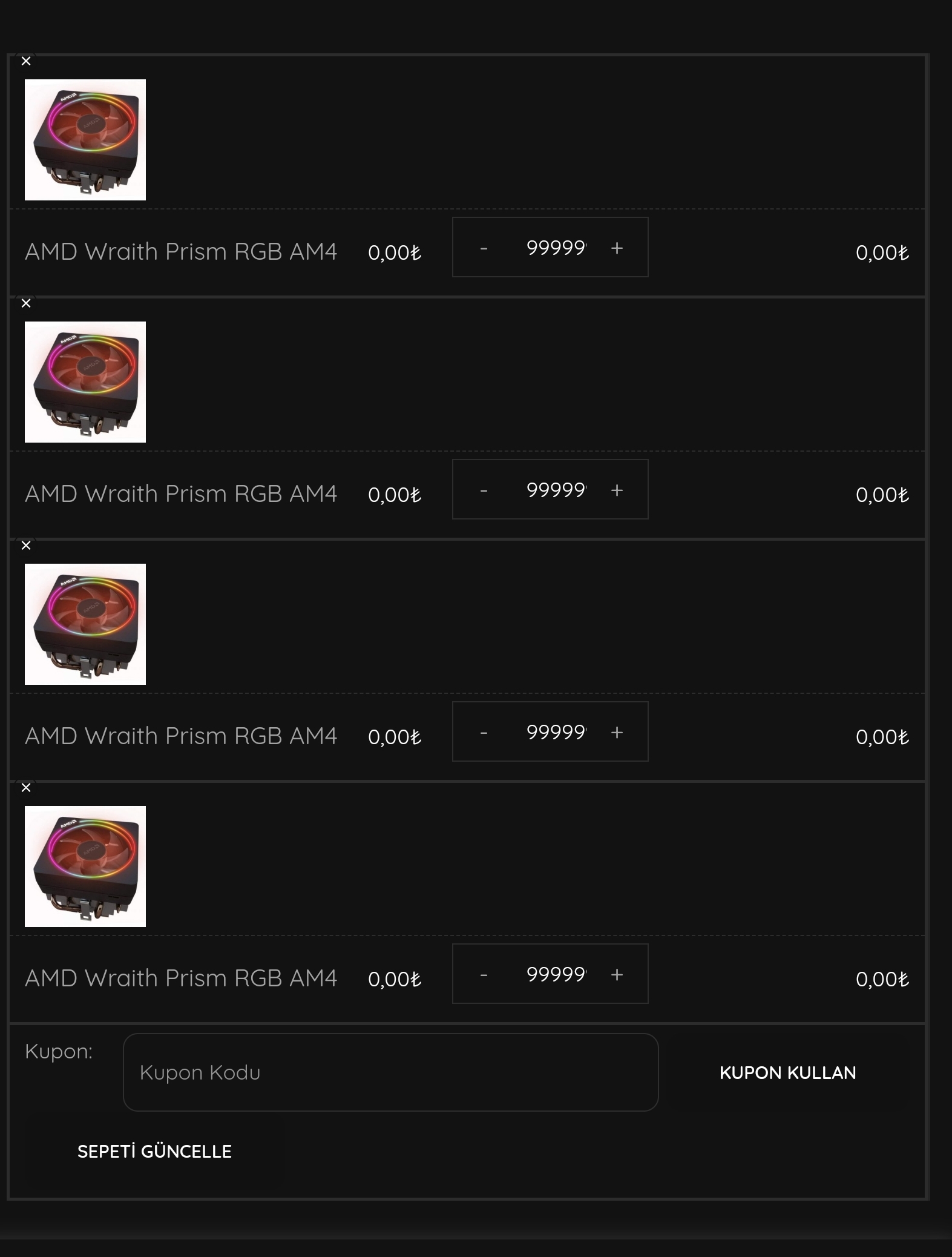Viewport: 952px width, 1257px height.
Task: Open the second item's AMD Wraith Prism link
Action: tap(181, 493)
